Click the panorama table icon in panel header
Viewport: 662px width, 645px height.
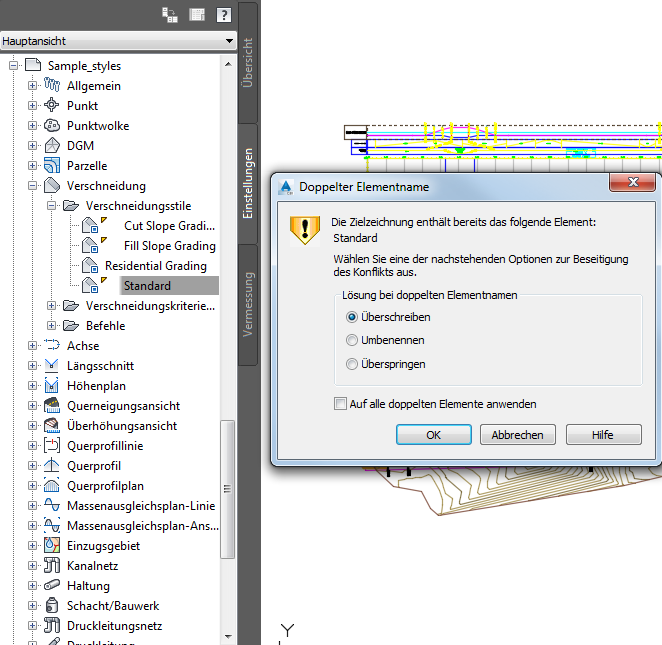[x=197, y=15]
